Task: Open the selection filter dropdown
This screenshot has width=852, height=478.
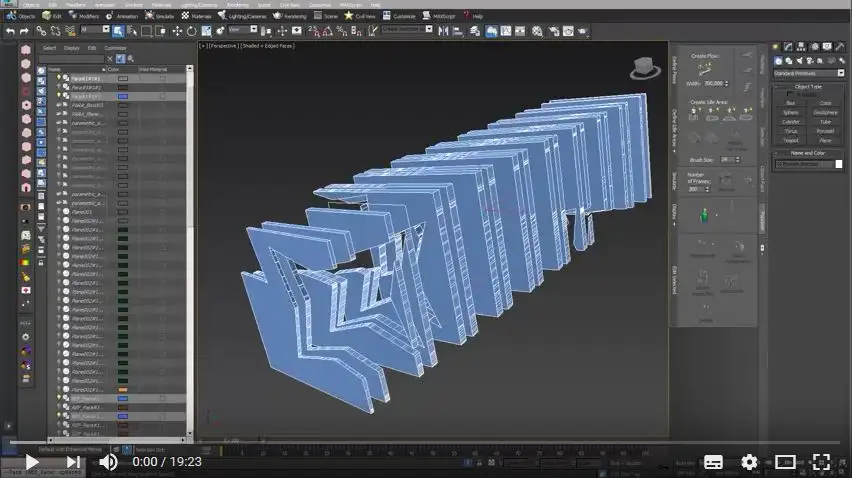Action: (95, 29)
